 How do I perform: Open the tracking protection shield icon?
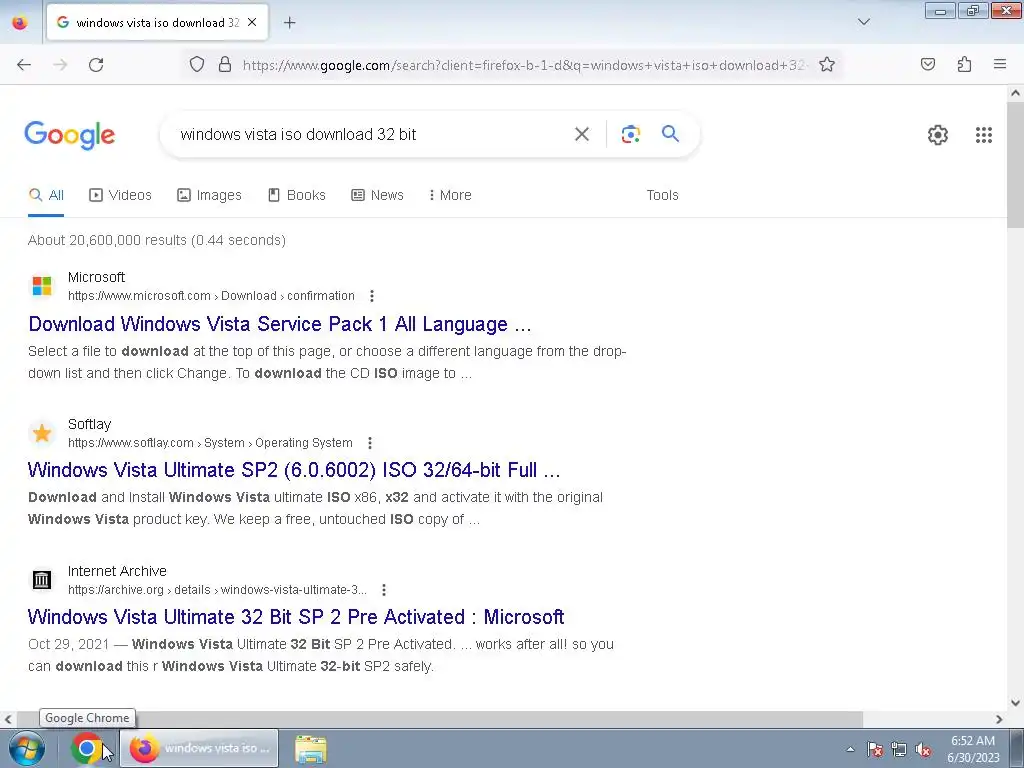pos(197,65)
